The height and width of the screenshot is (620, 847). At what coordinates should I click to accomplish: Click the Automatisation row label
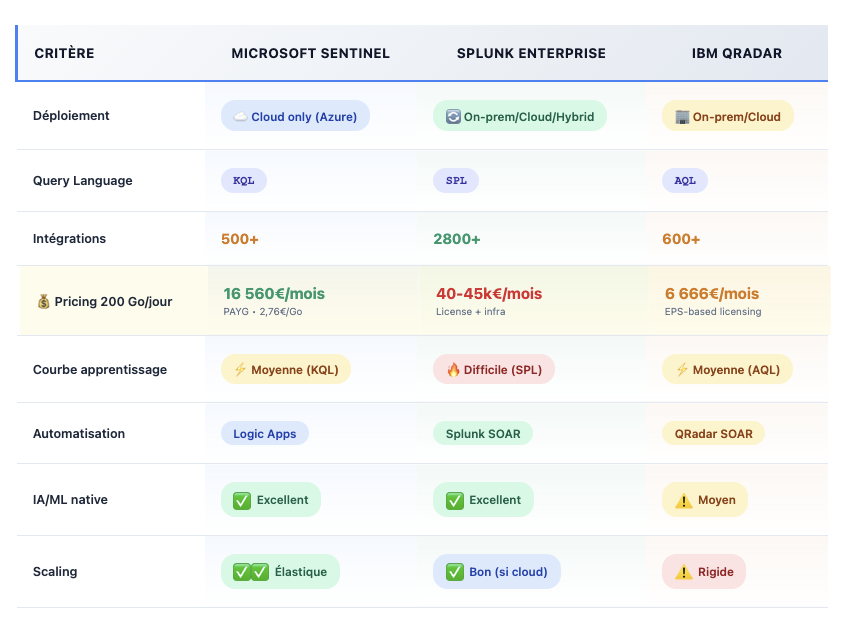pyautogui.click(x=79, y=433)
